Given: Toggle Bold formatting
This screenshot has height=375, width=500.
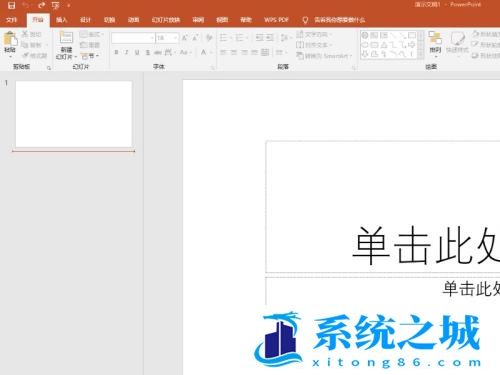Looking at the screenshot, I should point(116,52).
